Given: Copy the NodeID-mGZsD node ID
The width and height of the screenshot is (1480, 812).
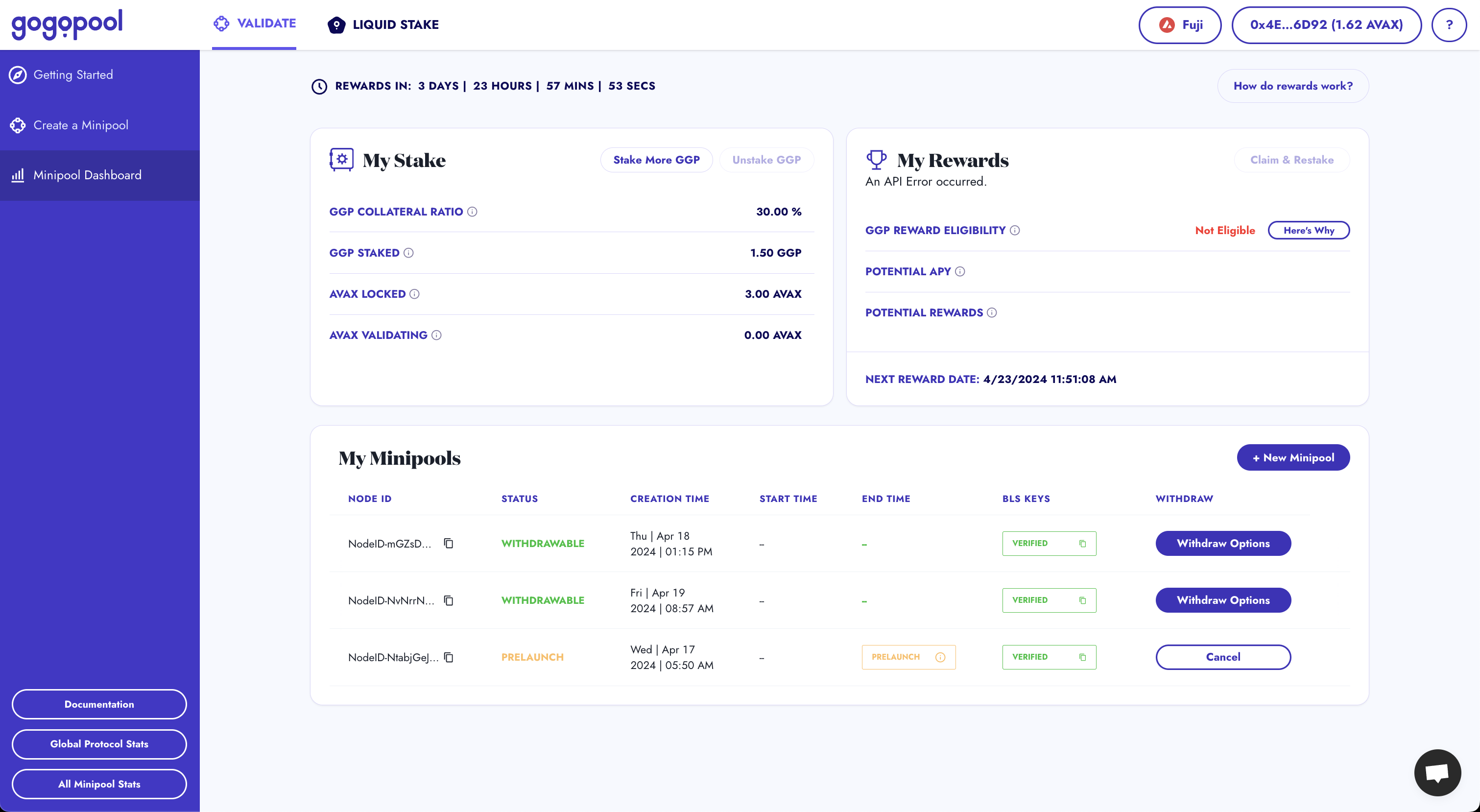Looking at the screenshot, I should click(x=449, y=543).
